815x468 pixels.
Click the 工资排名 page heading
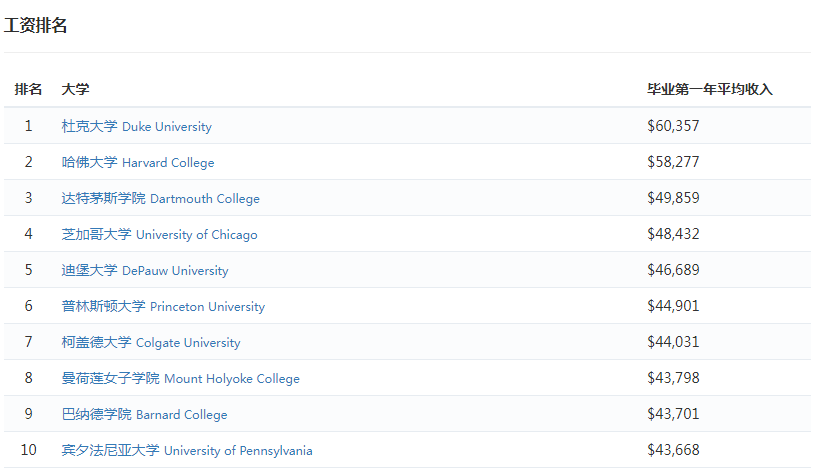tap(36, 26)
